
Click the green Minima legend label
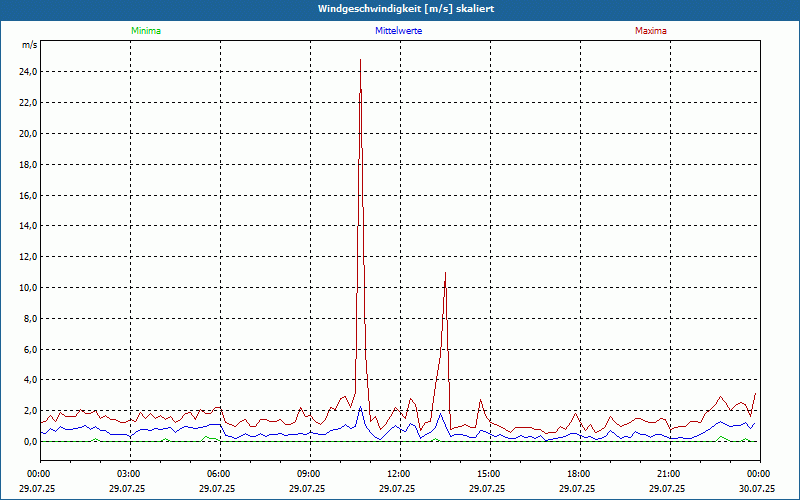tap(146, 31)
